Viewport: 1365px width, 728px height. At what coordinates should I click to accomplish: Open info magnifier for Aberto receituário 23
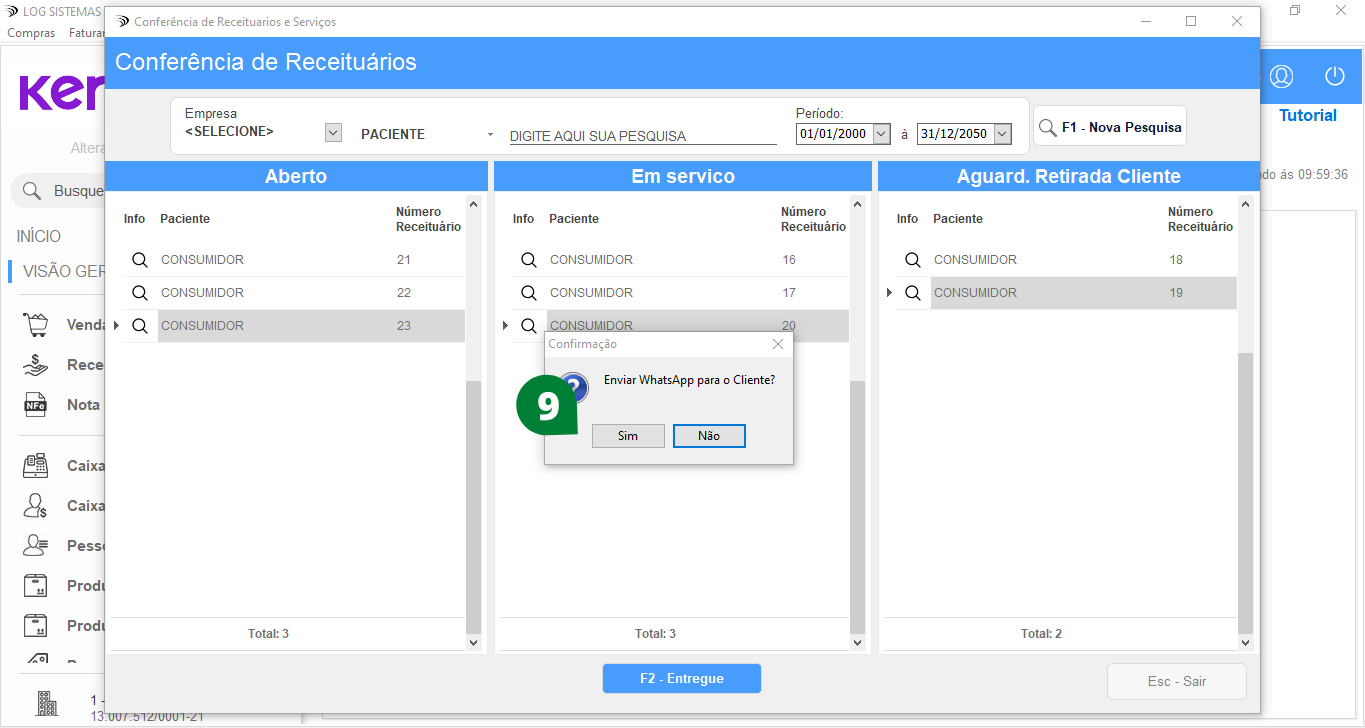(140, 326)
